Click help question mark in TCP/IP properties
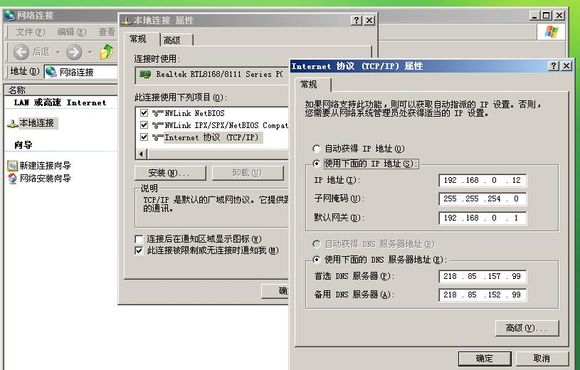 [553, 66]
